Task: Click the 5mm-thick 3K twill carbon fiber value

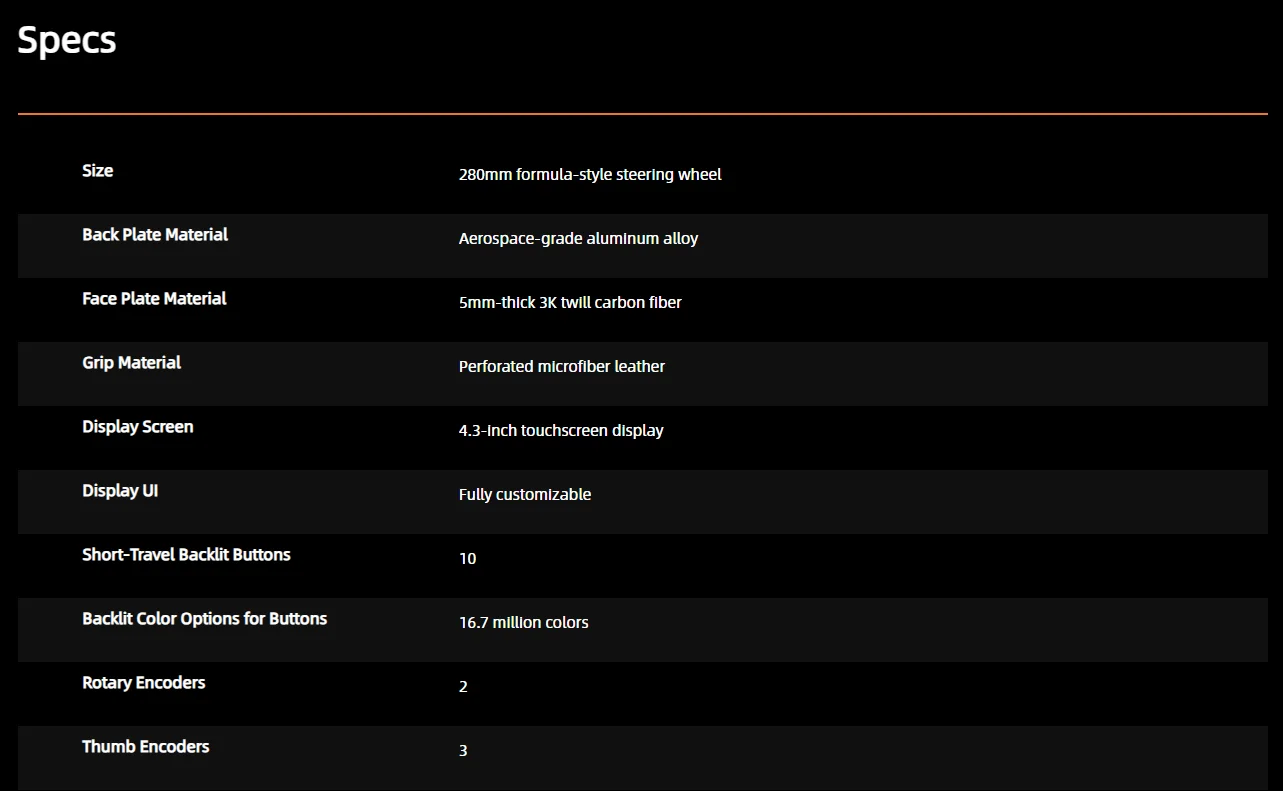Action: point(570,303)
